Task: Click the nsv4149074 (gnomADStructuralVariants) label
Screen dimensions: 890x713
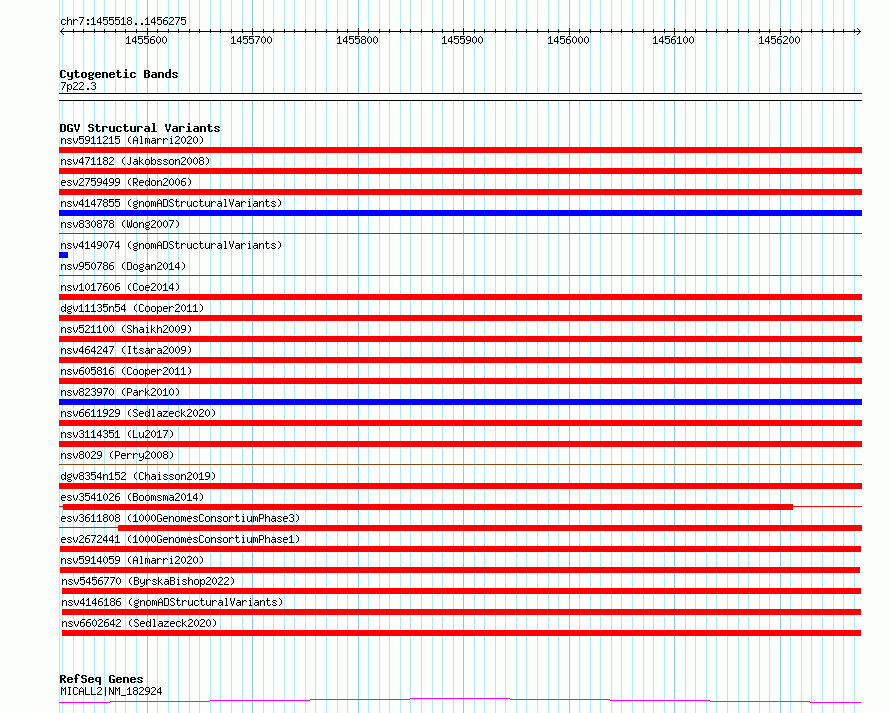Action: click(171, 245)
